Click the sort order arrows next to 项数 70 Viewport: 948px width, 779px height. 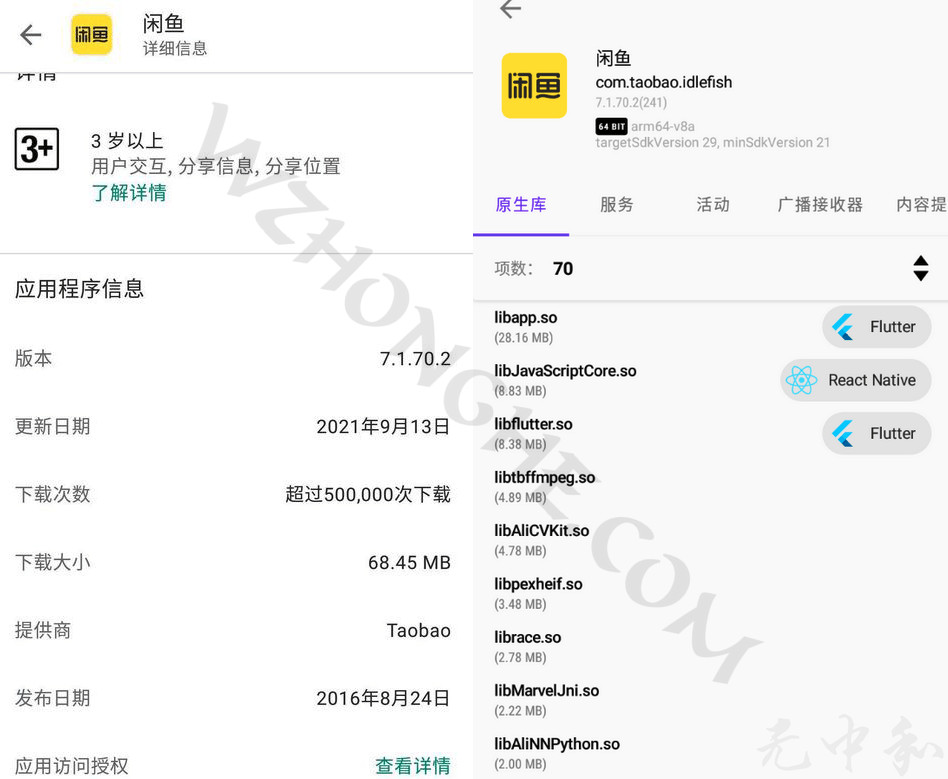(x=920, y=268)
